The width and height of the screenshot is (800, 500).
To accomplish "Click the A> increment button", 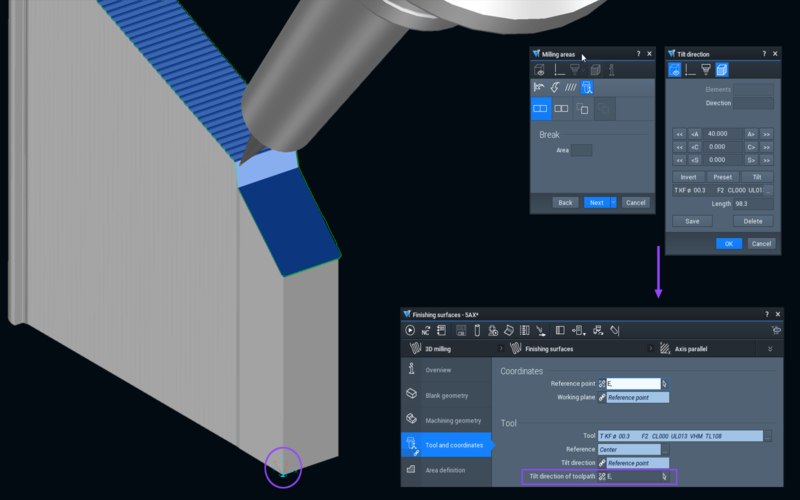I will pyautogui.click(x=751, y=134).
